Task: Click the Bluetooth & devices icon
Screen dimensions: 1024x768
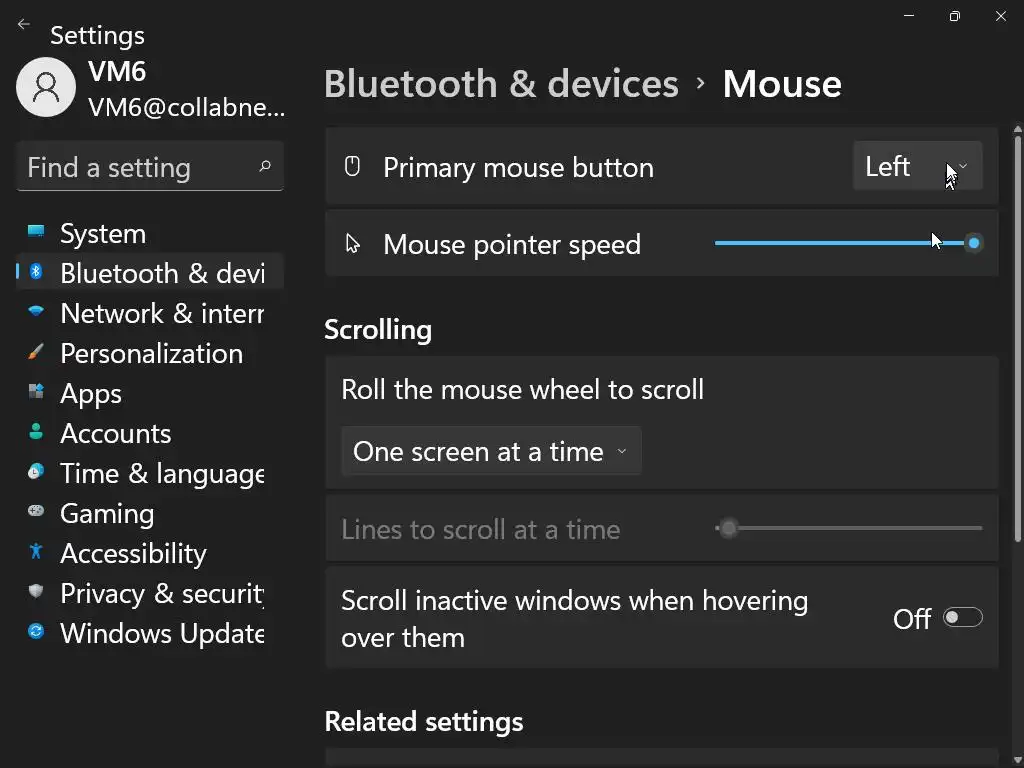Action: pos(36,272)
